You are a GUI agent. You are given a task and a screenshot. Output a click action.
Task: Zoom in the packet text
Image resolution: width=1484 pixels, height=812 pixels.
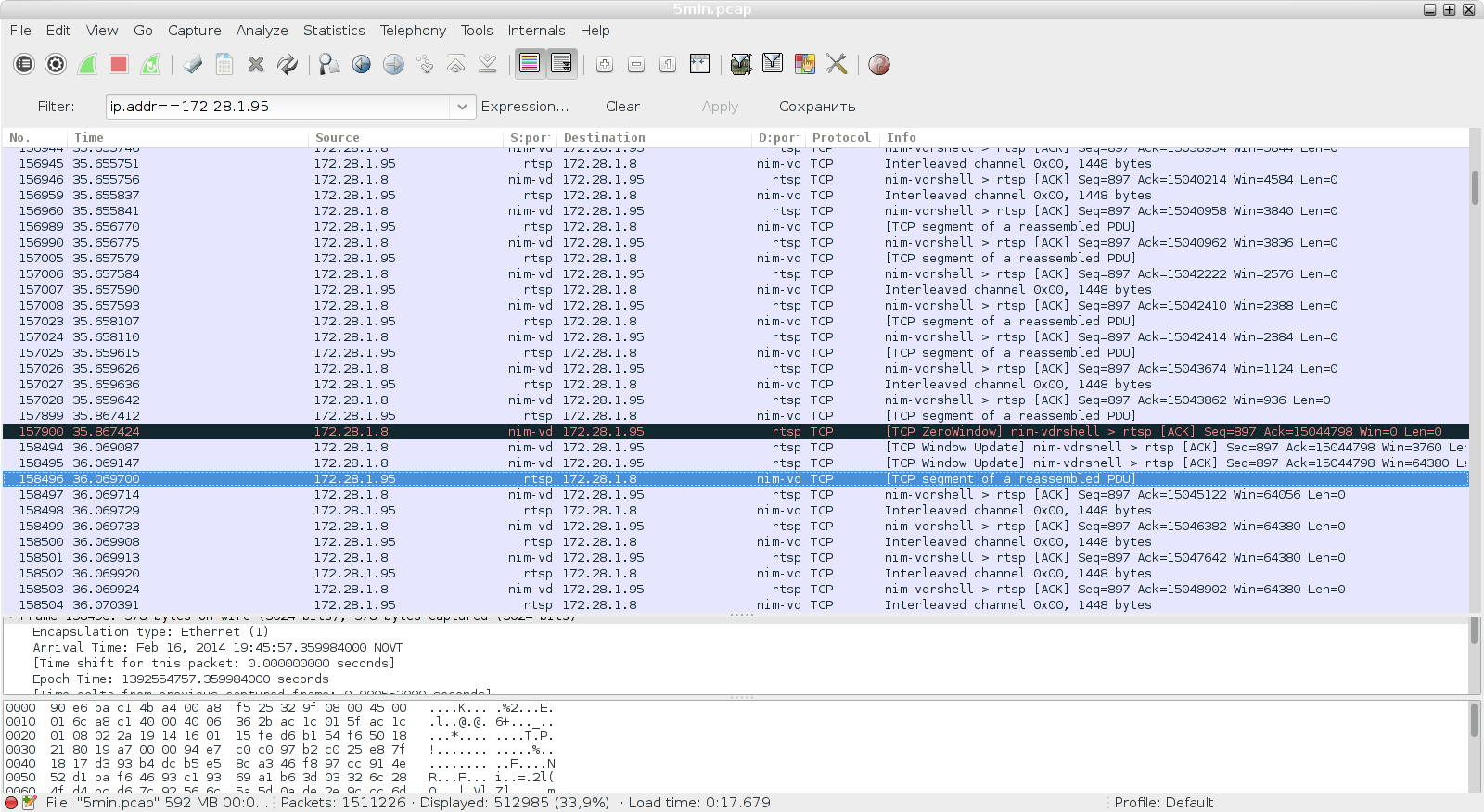pos(605,64)
